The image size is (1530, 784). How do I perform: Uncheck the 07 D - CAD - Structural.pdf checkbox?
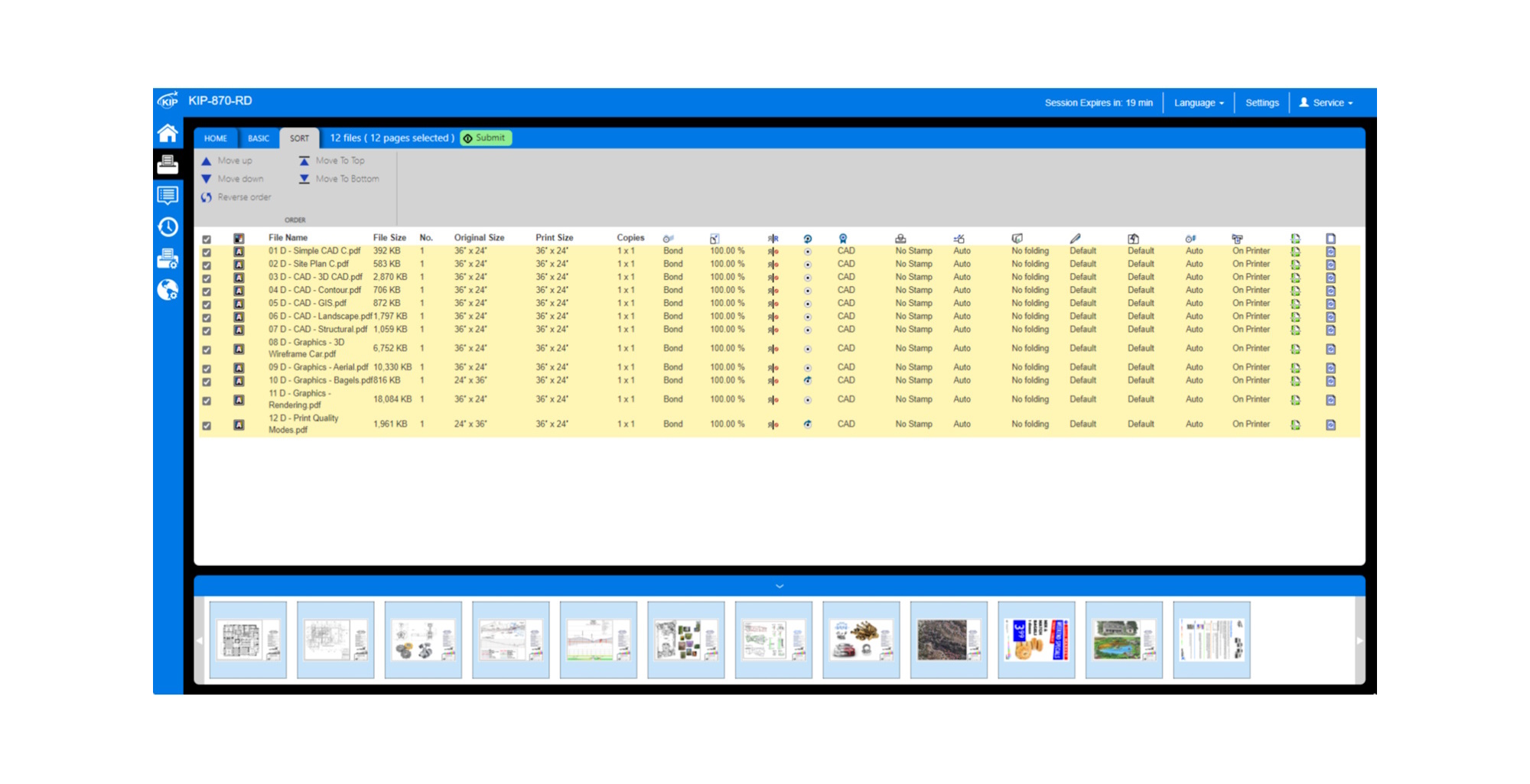[207, 330]
